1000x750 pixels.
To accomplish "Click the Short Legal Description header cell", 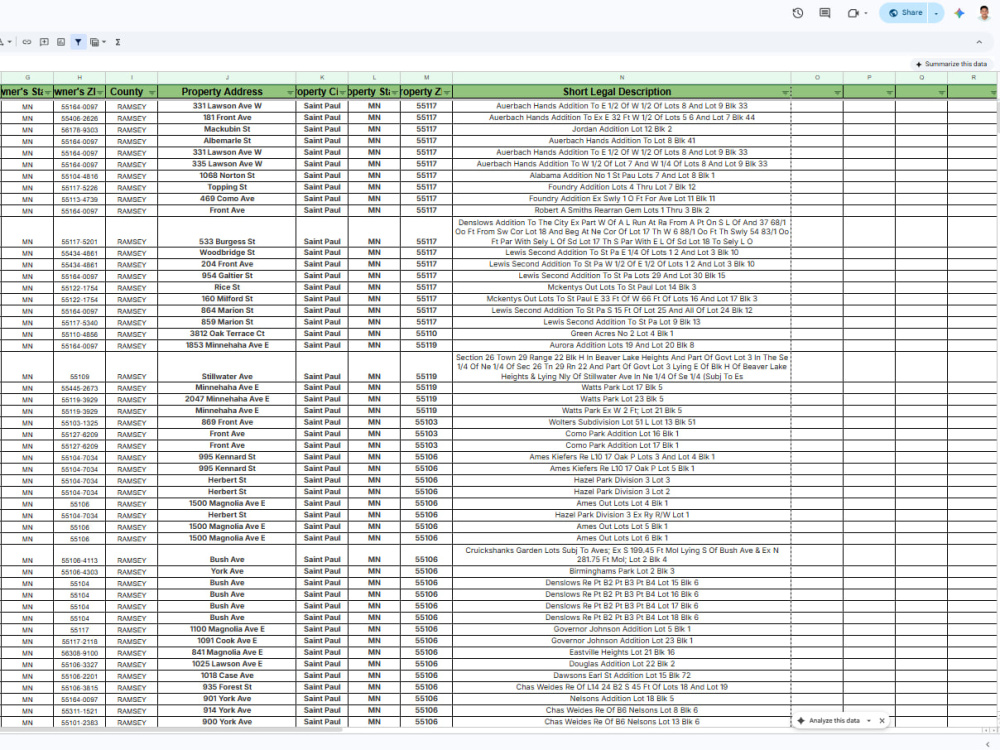I will click(622, 92).
